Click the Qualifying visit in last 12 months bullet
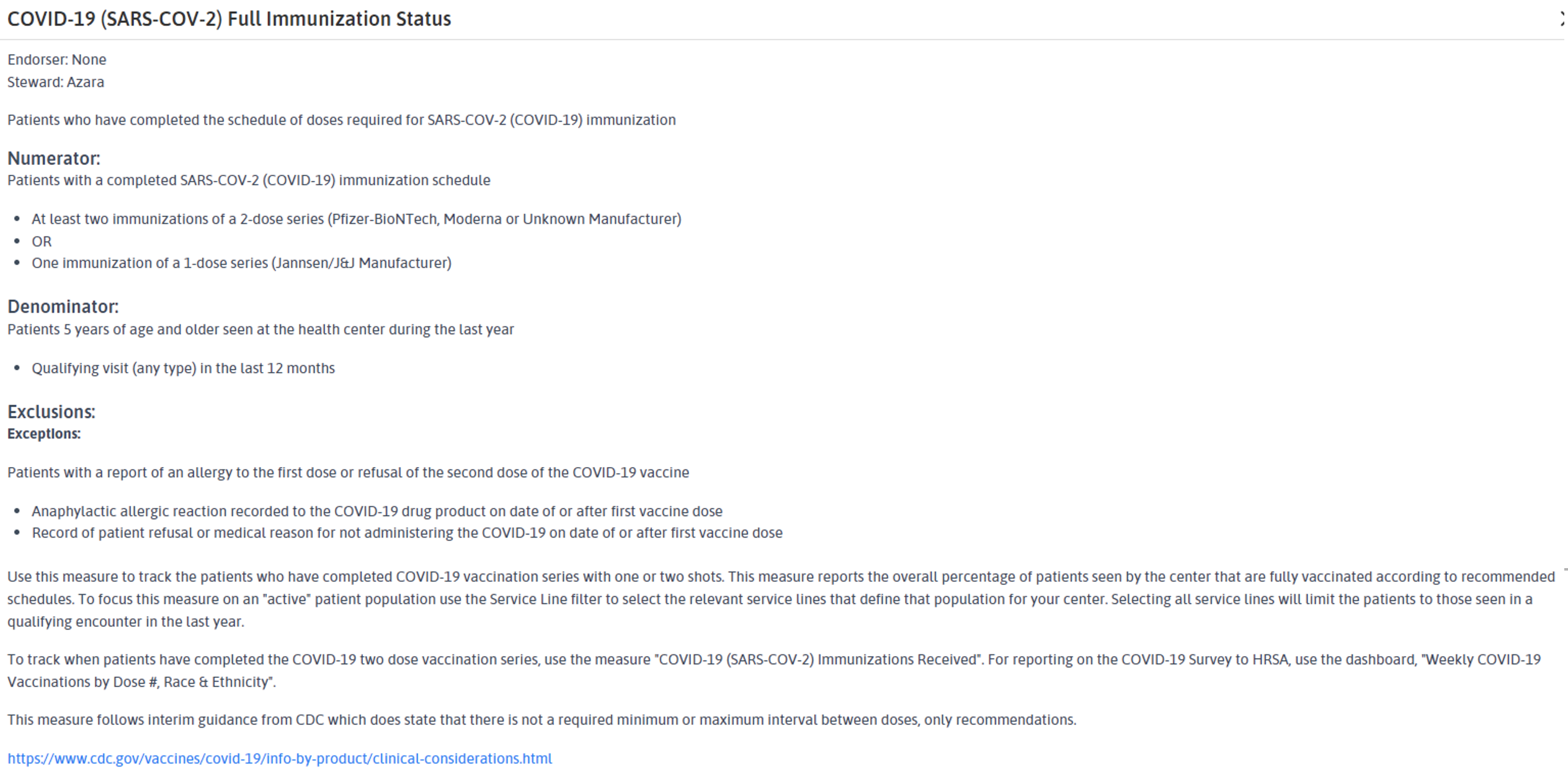1568x774 pixels. point(184,368)
